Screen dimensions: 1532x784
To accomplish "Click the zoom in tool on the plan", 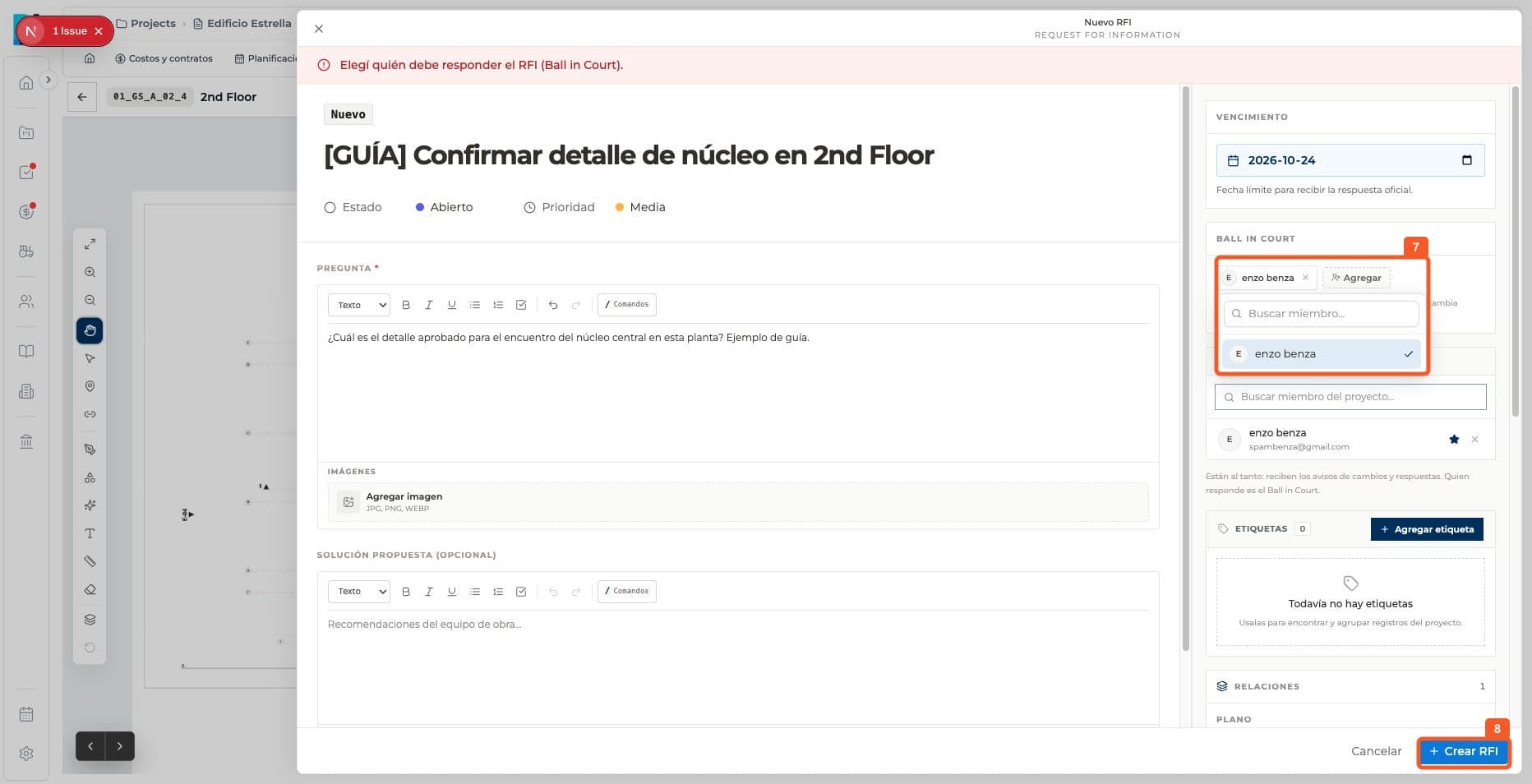I will click(x=90, y=272).
